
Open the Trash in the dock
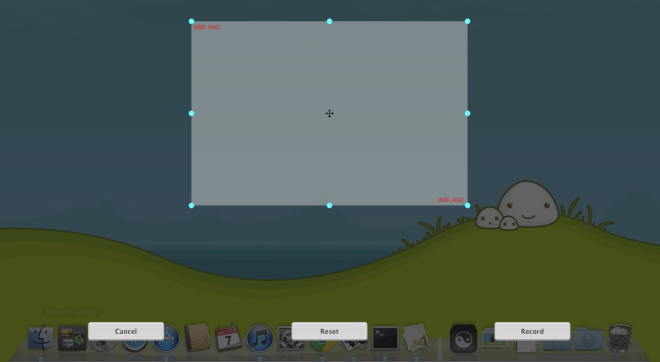click(620, 338)
